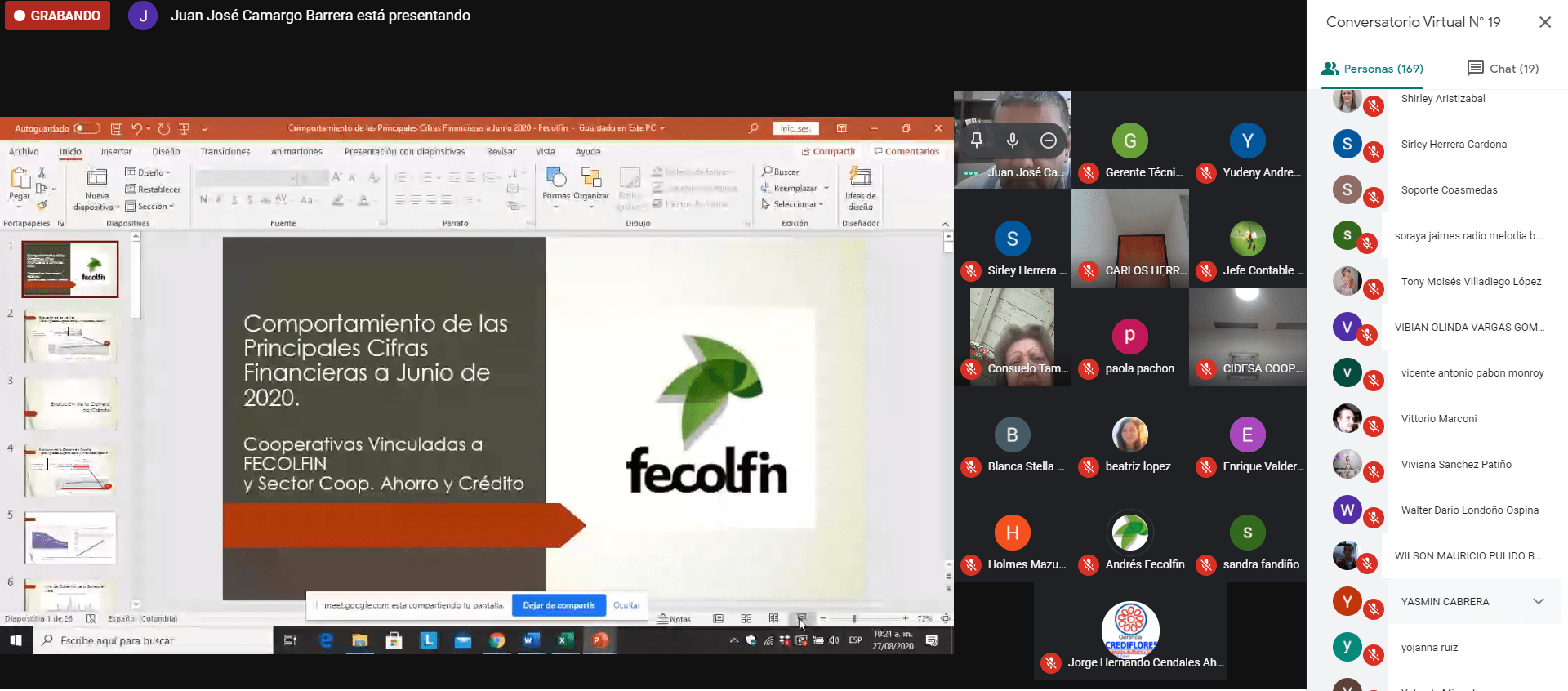Switch to the Insertar tab
The image size is (1568, 691).
(x=116, y=151)
